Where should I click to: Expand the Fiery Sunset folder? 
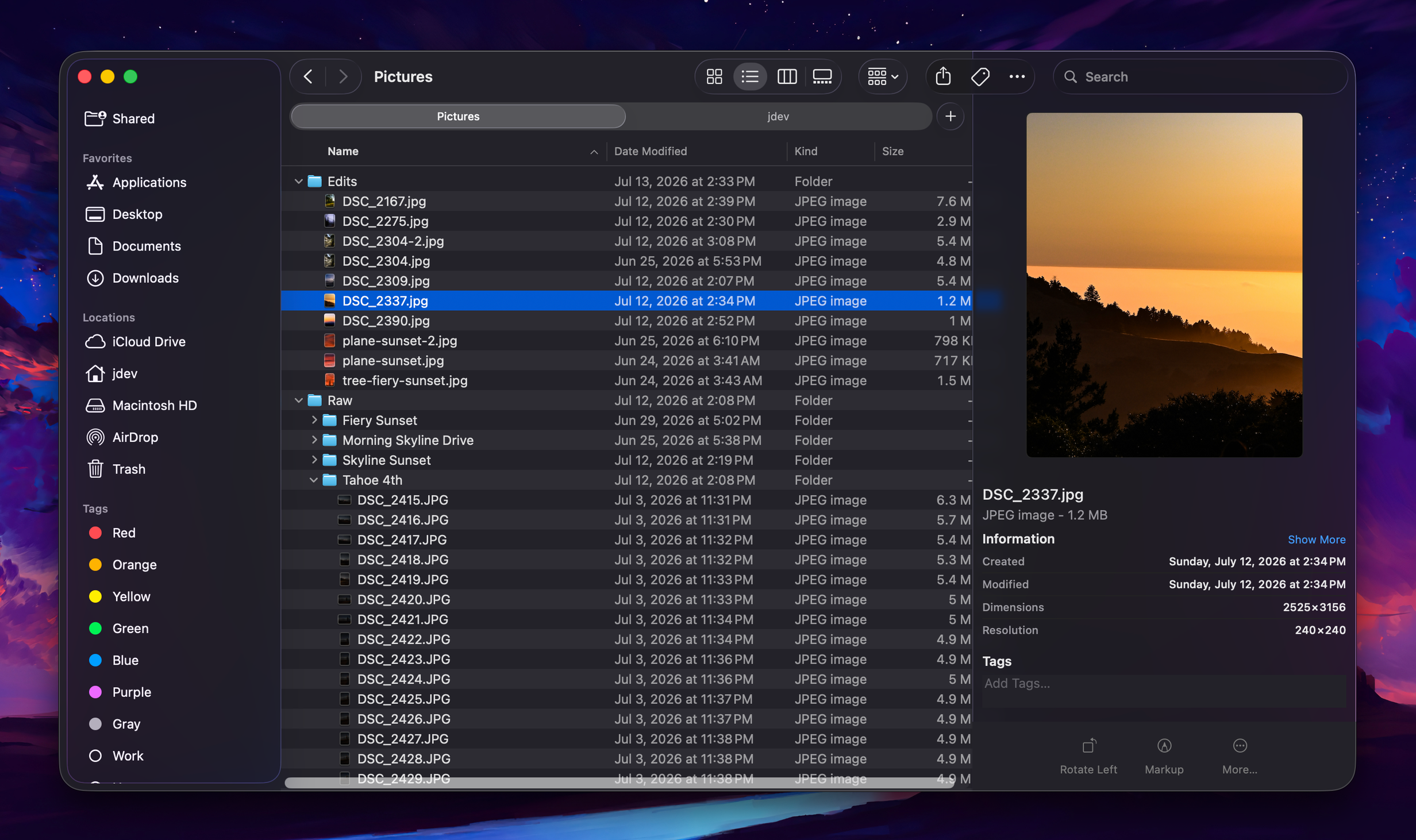point(314,420)
